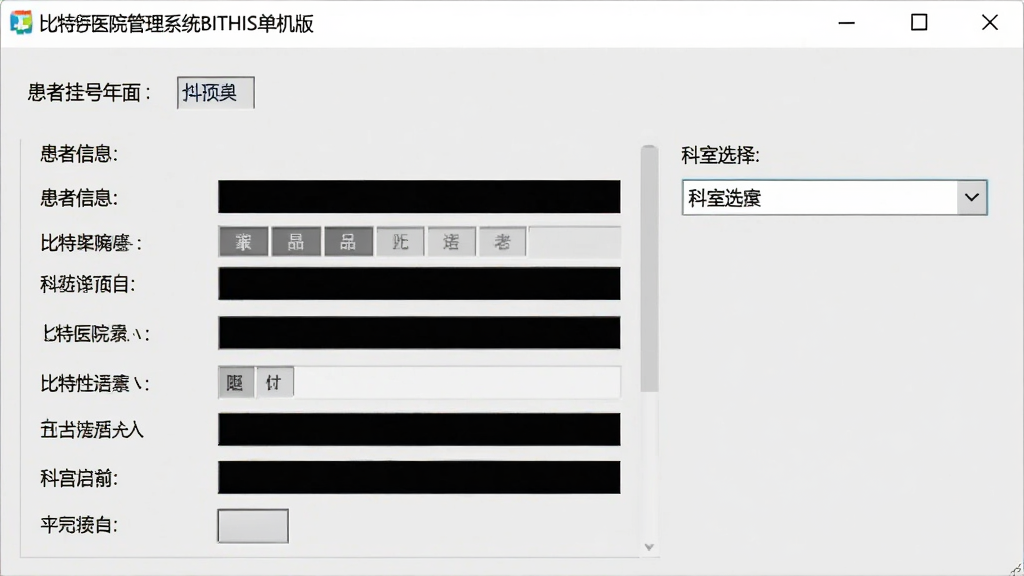1024x576 pixels.
Task: Click the scrollbar down arrow of form panel
Action: 649,547
